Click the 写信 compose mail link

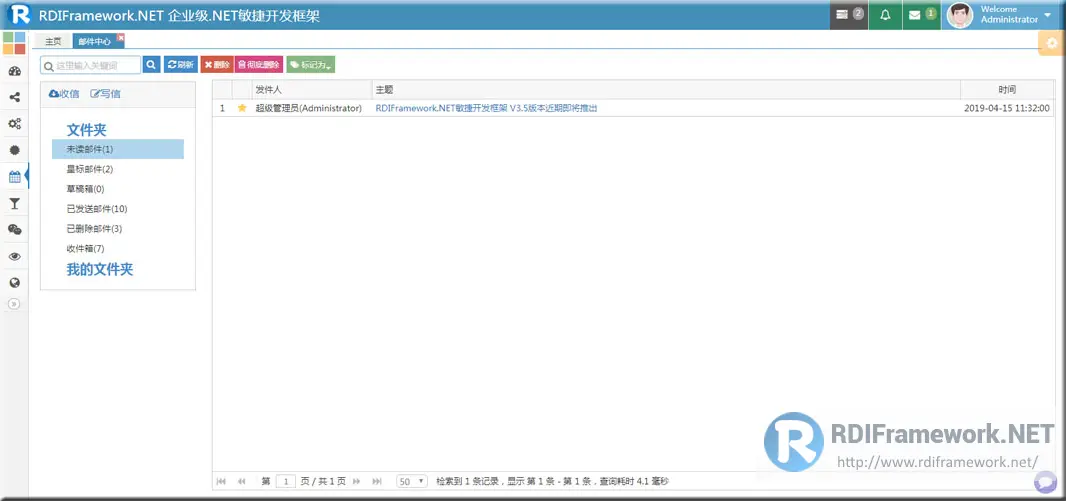105,94
